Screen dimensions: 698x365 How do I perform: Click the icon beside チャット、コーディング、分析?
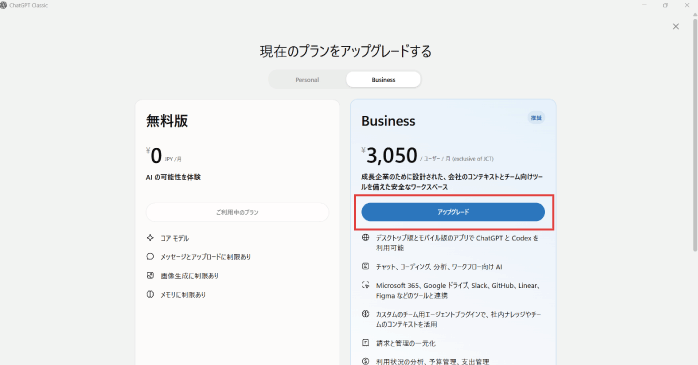365,266
